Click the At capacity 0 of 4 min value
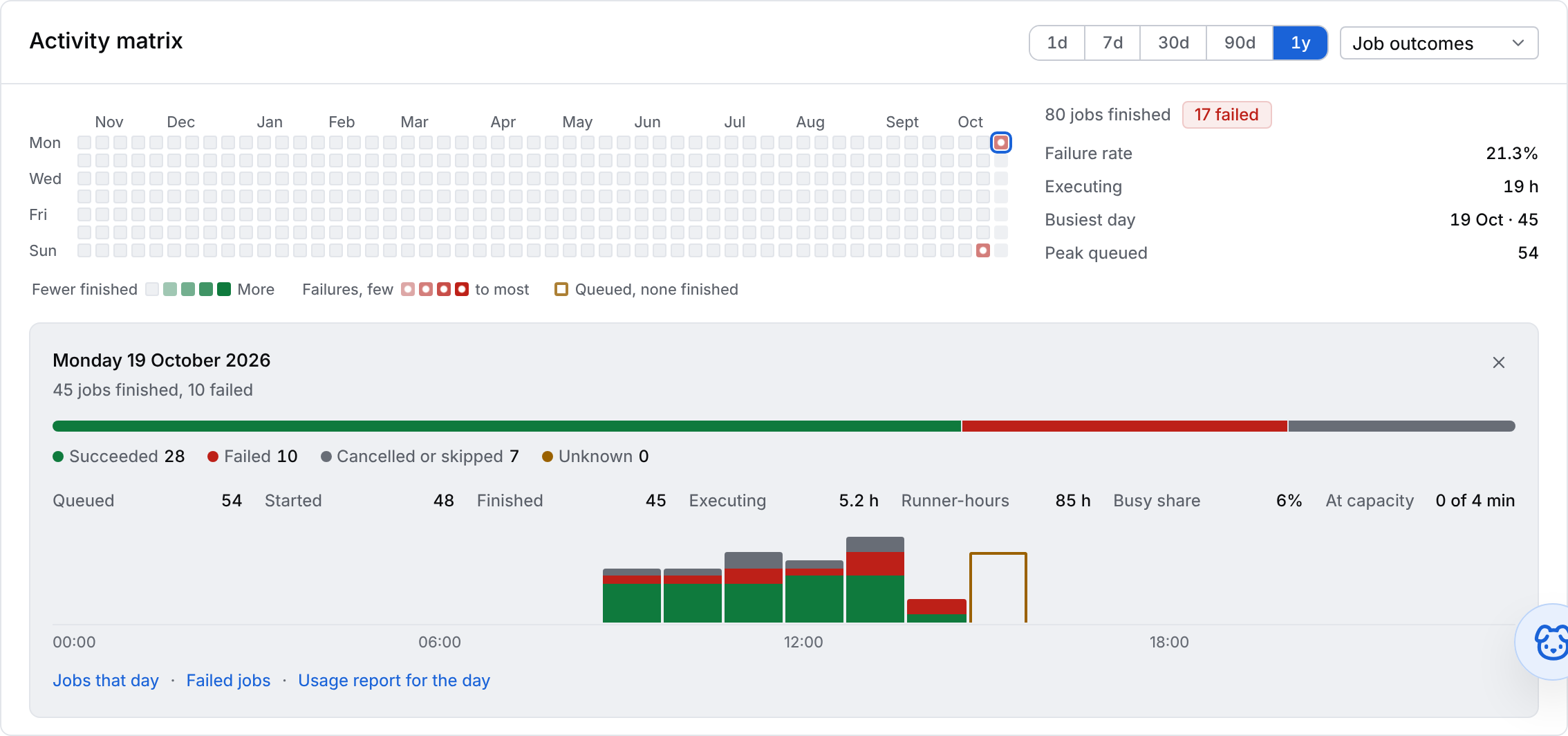The width and height of the screenshot is (1568, 736). click(x=1475, y=501)
